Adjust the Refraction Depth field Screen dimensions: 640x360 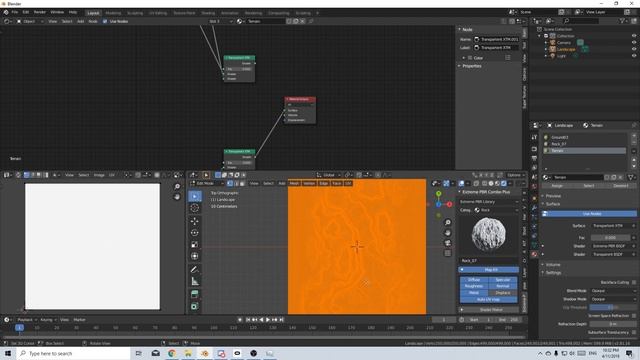(613, 324)
